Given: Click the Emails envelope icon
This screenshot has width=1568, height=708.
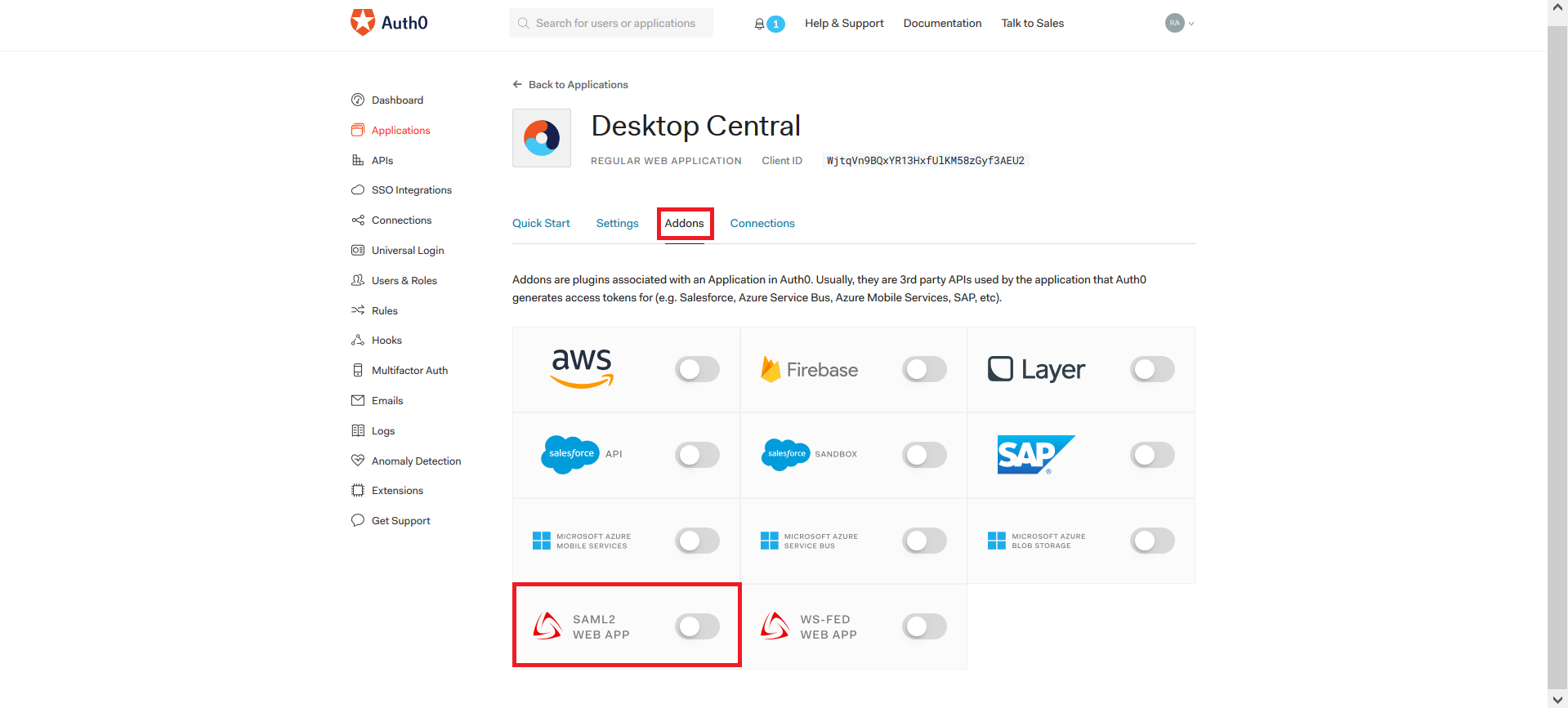Looking at the screenshot, I should click(x=358, y=400).
